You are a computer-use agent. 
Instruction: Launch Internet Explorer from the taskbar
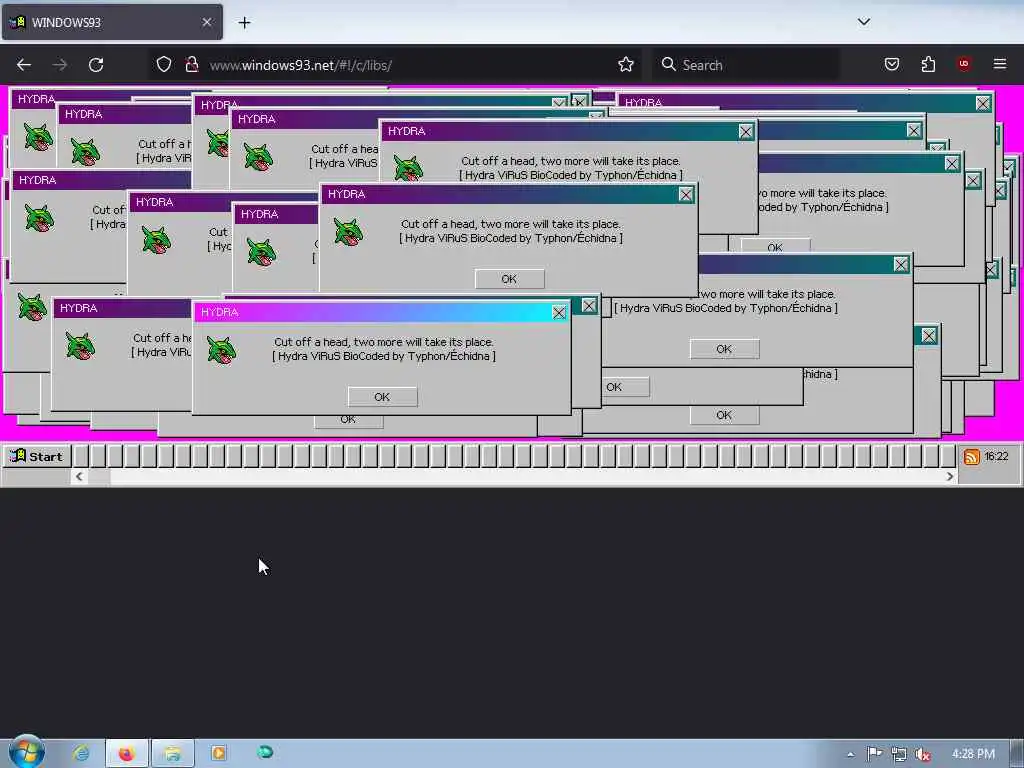pos(81,753)
